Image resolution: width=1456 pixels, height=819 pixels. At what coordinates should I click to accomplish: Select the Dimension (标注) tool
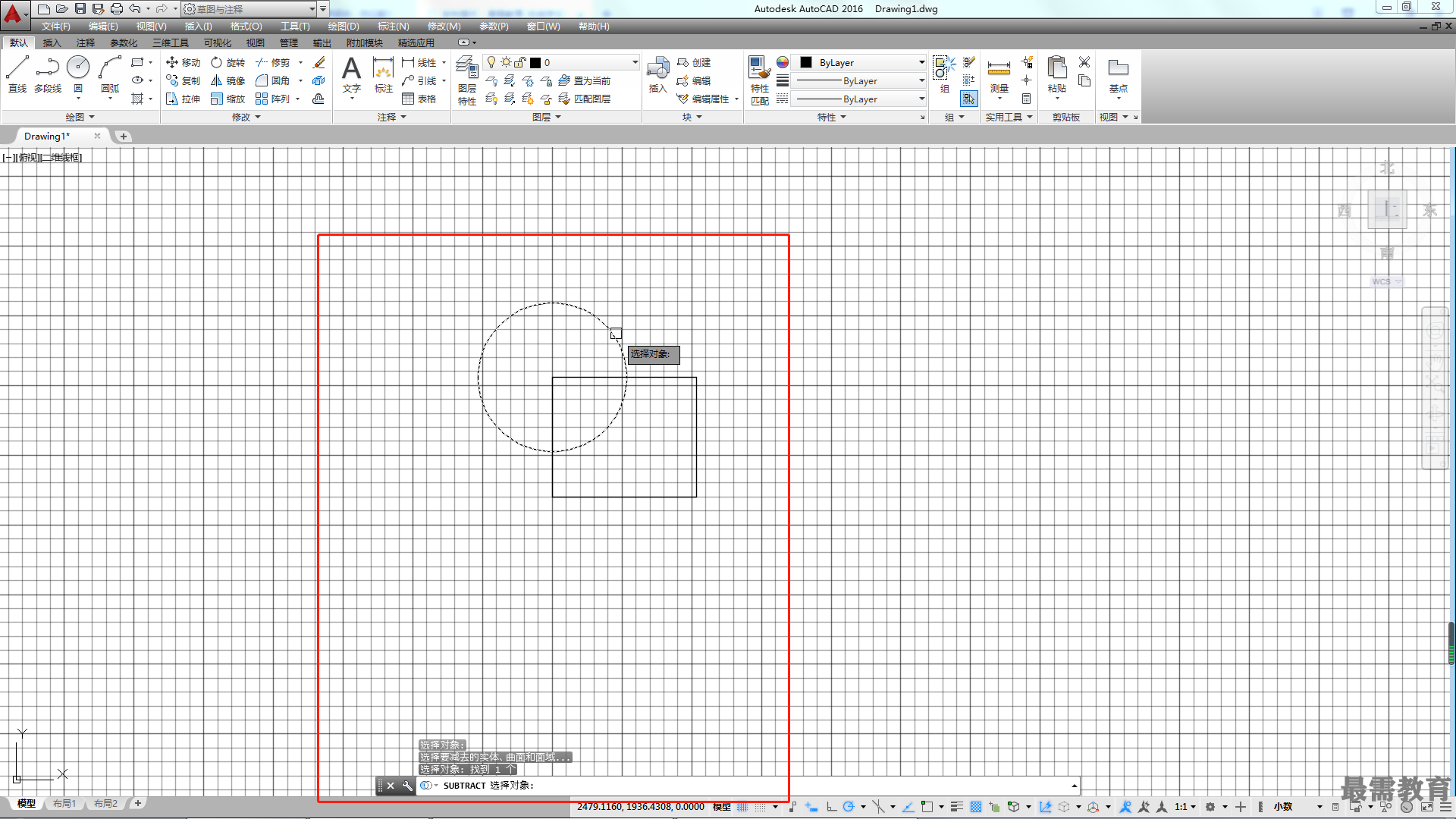click(x=384, y=74)
